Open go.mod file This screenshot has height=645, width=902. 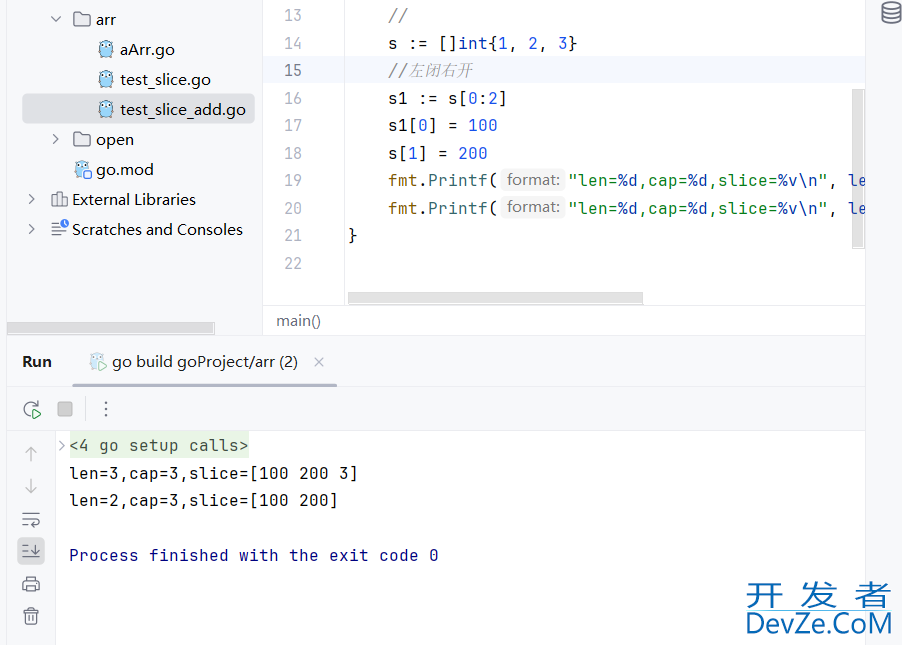pos(125,170)
